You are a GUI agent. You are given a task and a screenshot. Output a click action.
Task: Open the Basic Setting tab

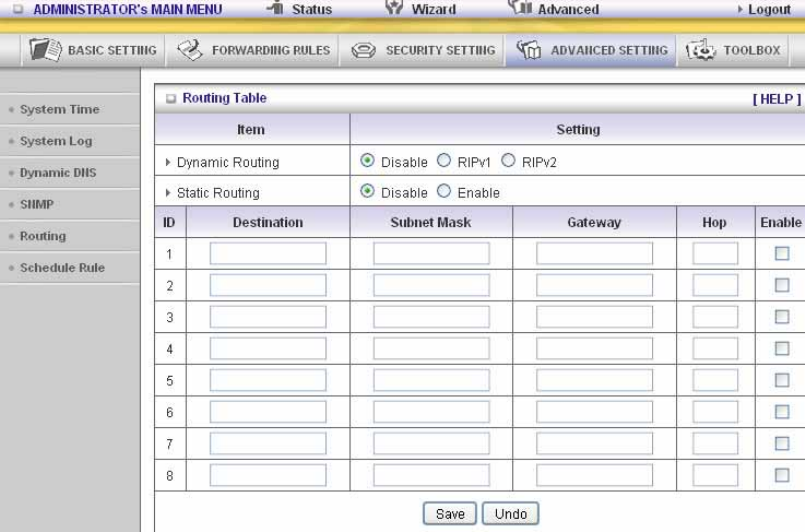pyautogui.click(x=93, y=50)
